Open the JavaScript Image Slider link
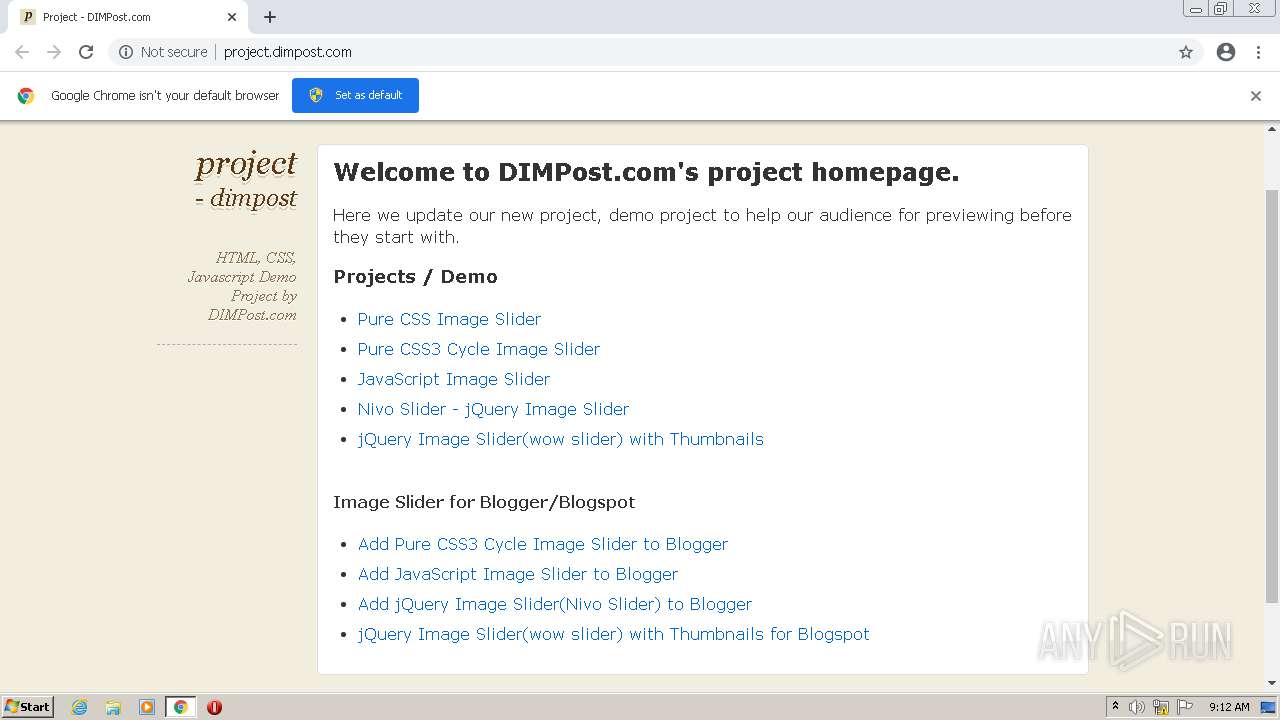This screenshot has height=720, width=1280. tap(454, 379)
